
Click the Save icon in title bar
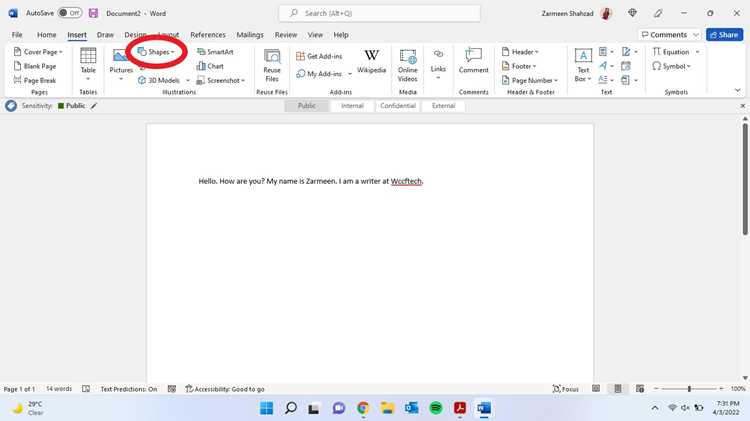pos(93,13)
